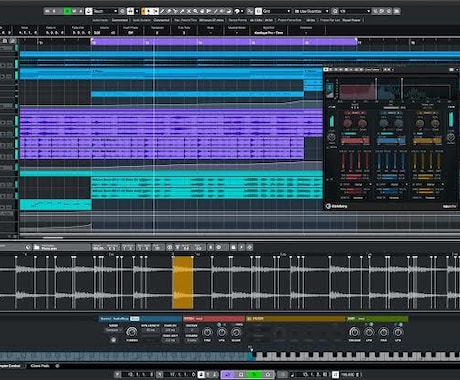Open the automation mode Touch dropdown

coord(105,11)
